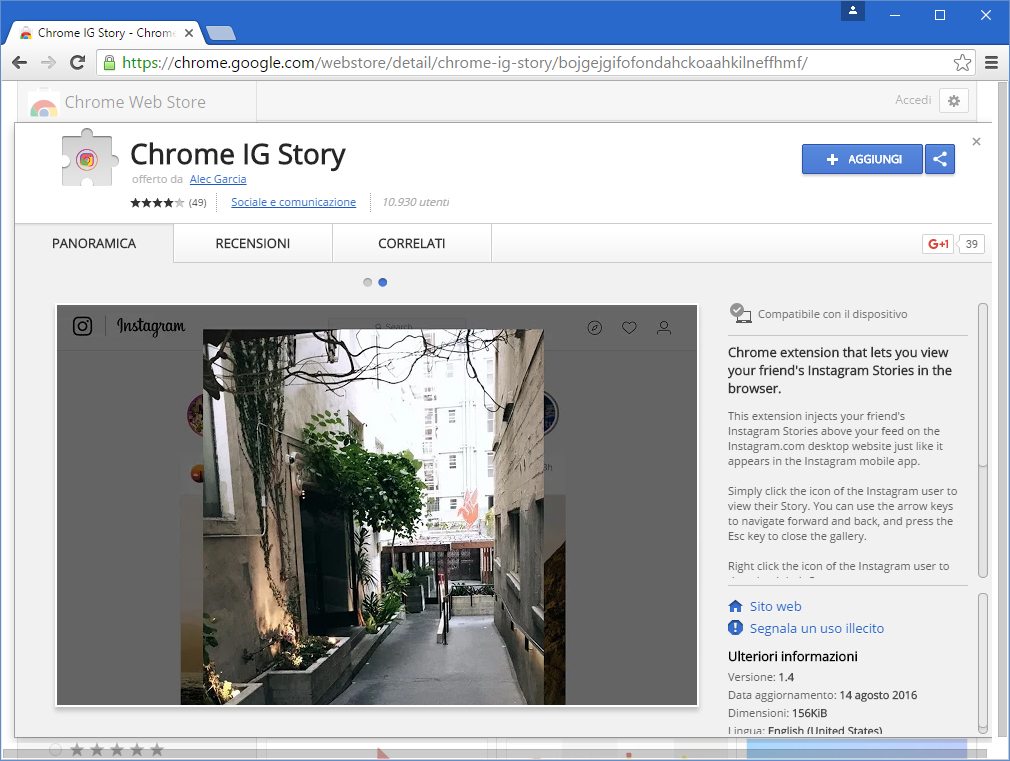1010x761 pixels.
Task: Open Segnala un uso illecito link
Action: click(x=817, y=628)
